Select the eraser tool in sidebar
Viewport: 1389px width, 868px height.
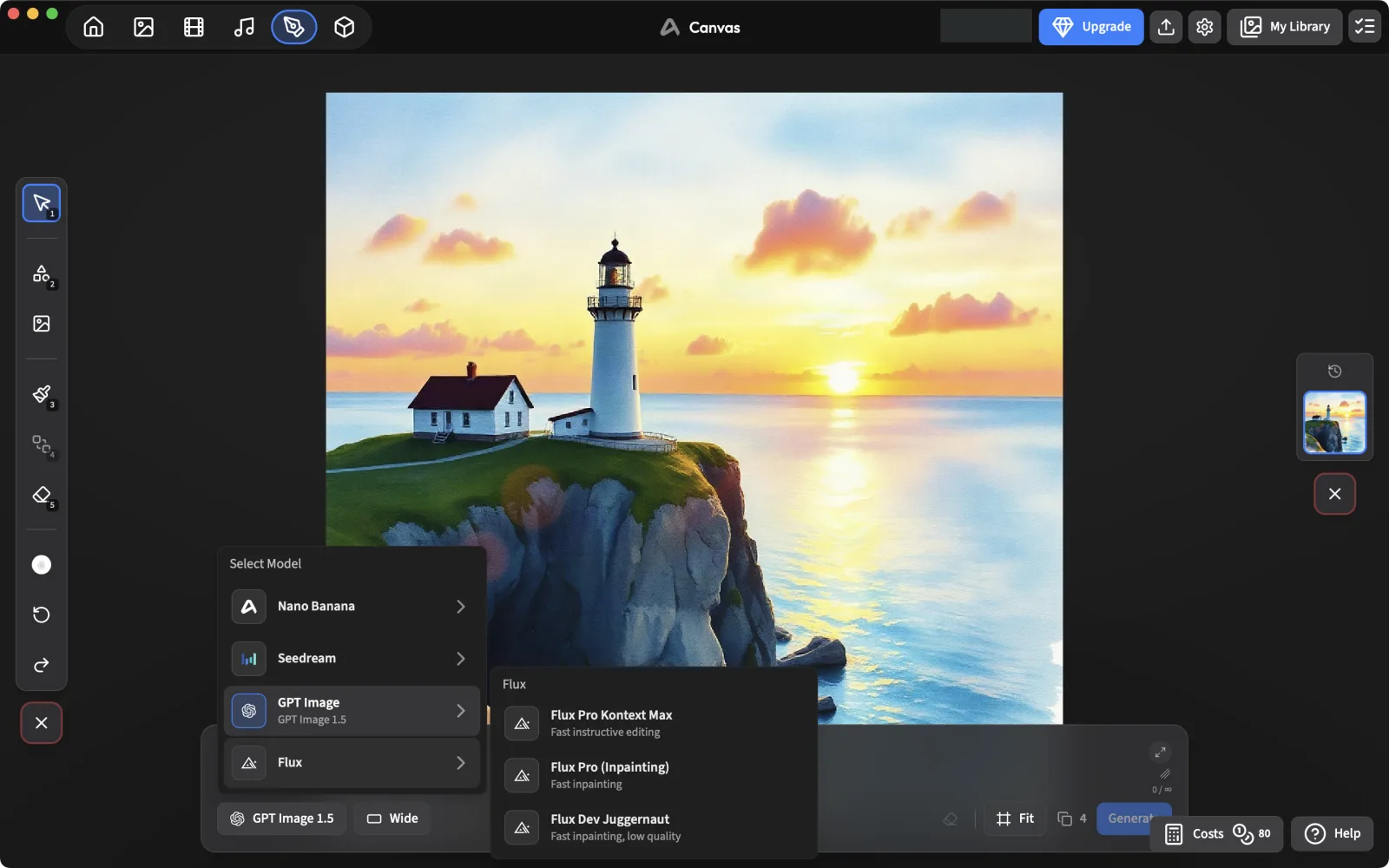tap(42, 495)
